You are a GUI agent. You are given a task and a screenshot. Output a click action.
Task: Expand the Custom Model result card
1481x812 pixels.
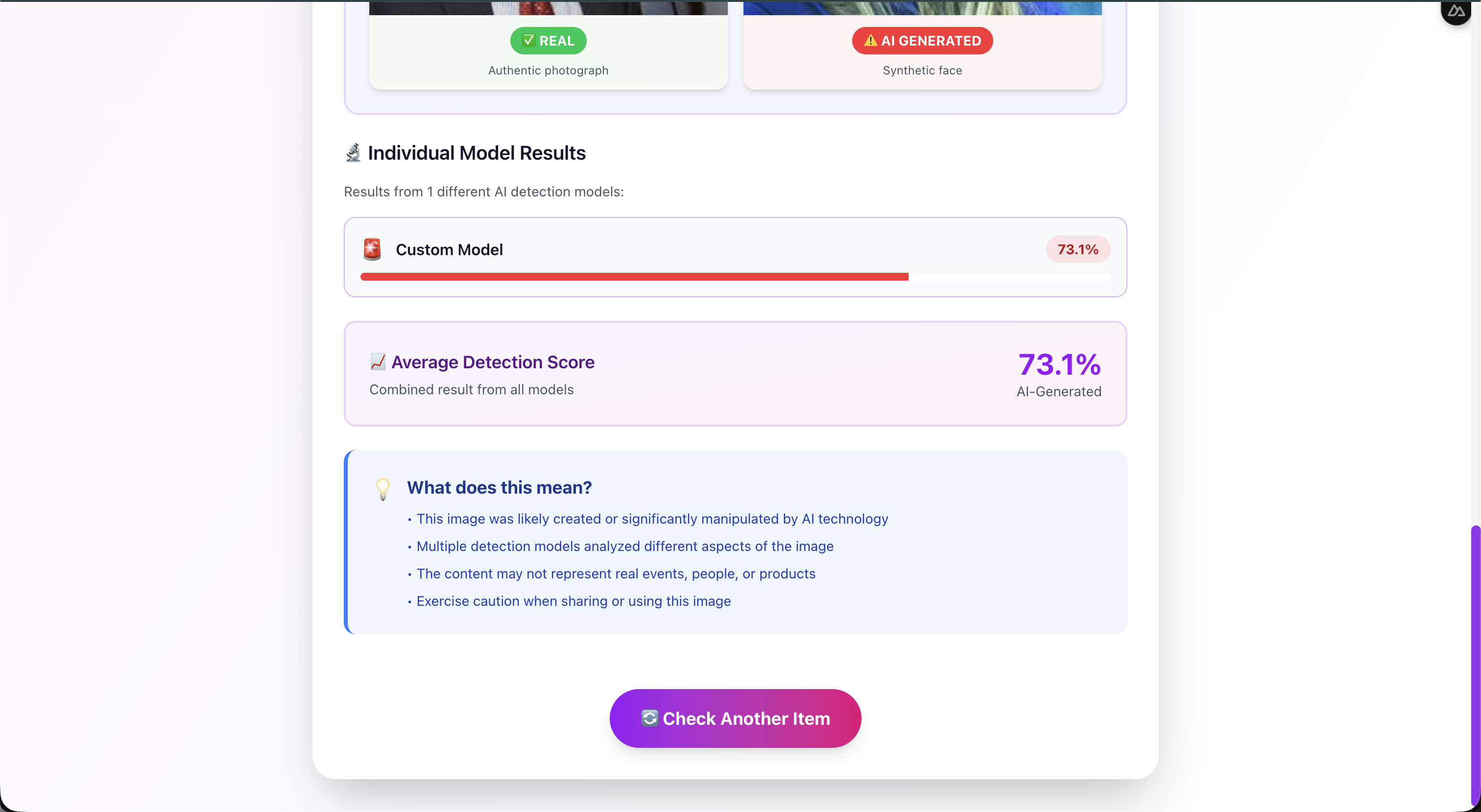(735, 257)
